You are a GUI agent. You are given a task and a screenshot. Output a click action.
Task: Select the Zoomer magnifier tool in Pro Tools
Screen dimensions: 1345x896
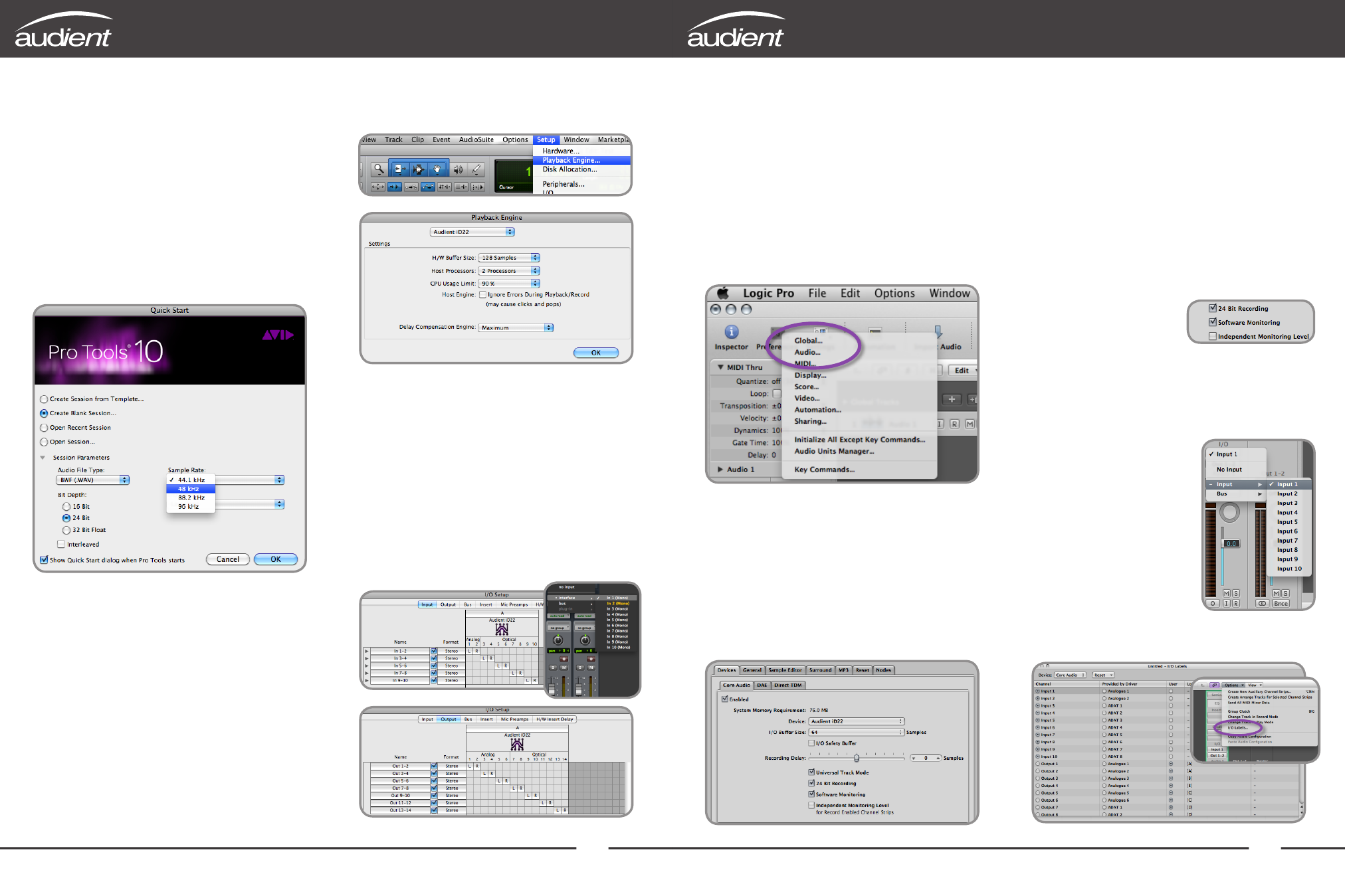click(379, 169)
